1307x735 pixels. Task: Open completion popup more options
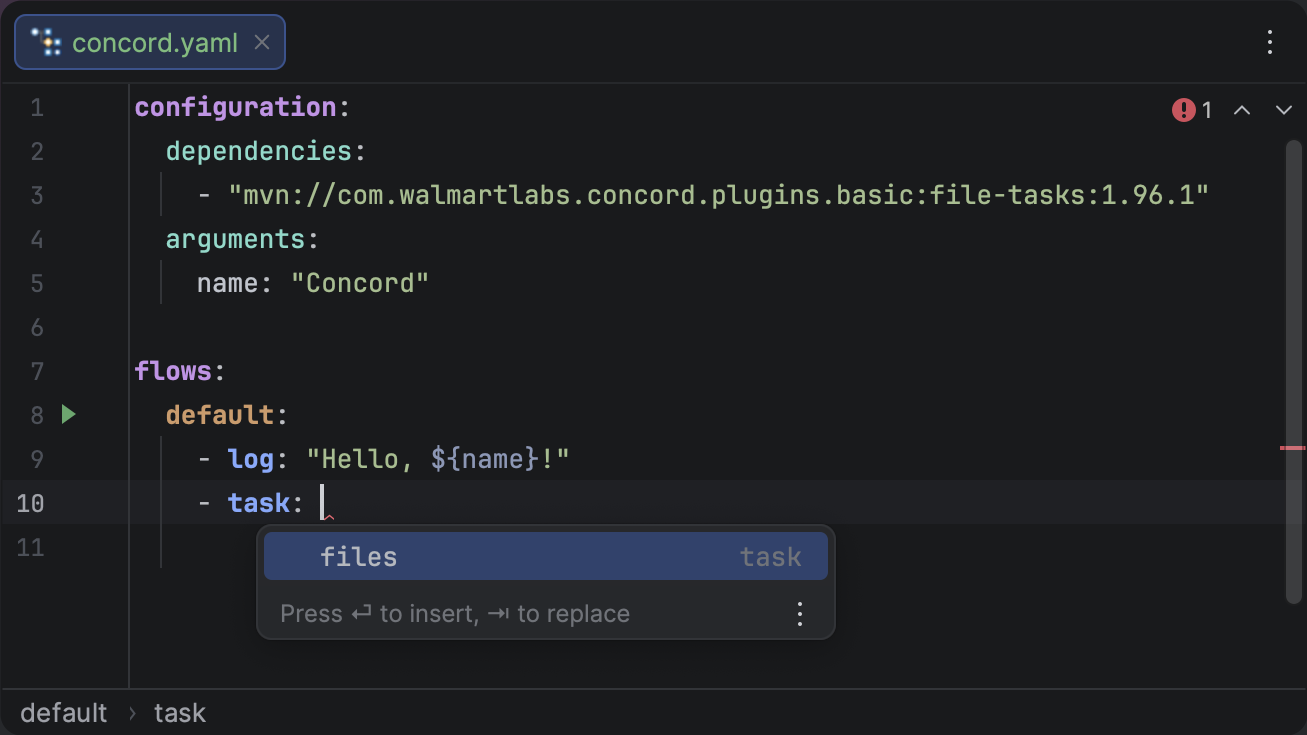(799, 614)
